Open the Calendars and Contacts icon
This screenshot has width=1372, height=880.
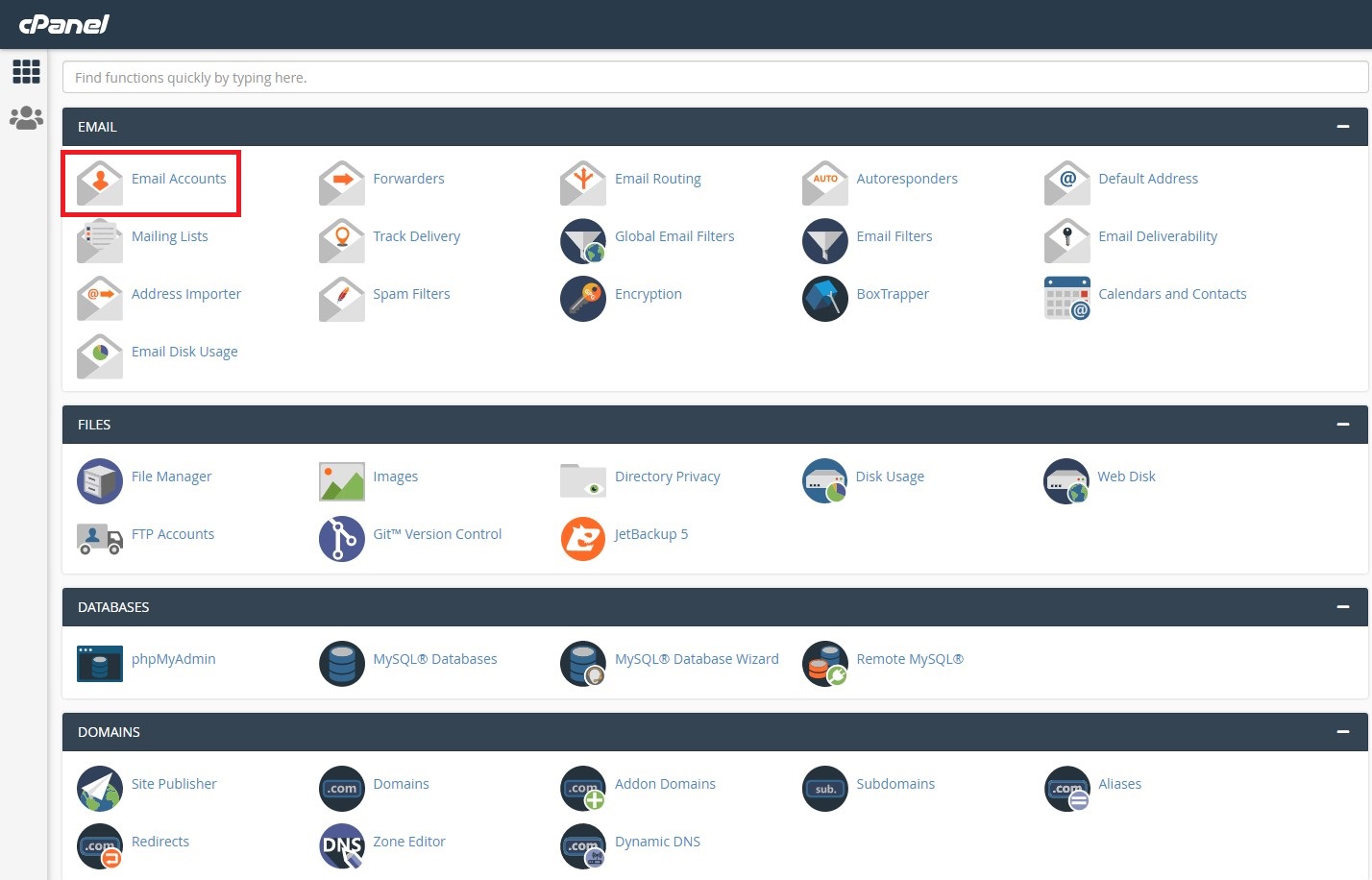(1067, 298)
